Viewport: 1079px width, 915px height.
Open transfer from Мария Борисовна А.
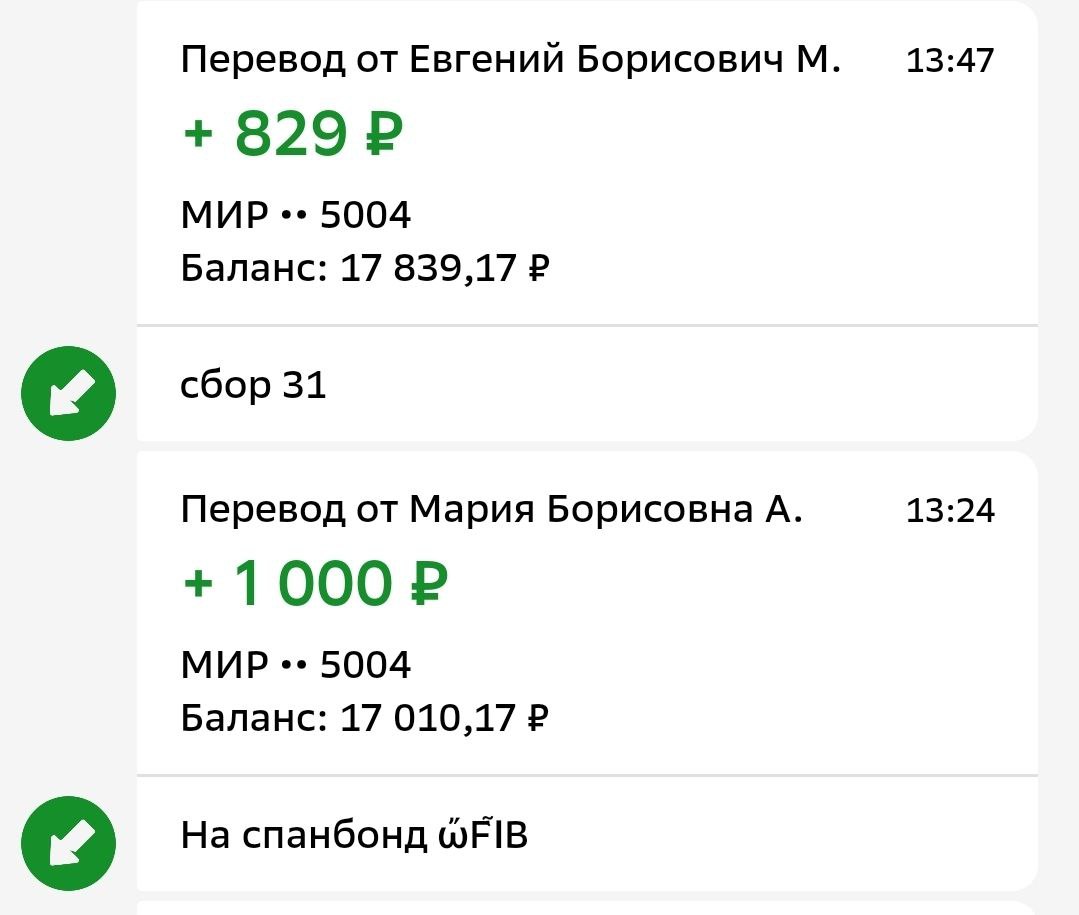click(491, 511)
